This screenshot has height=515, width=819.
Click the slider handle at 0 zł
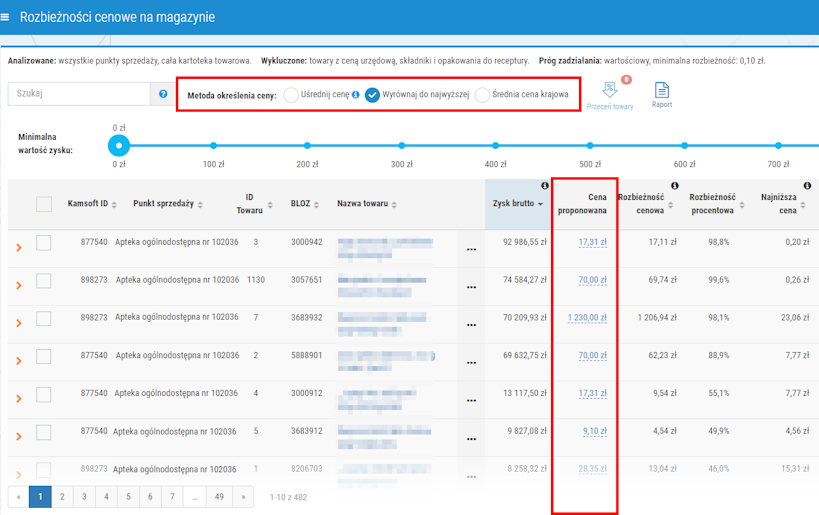click(119, 145)
